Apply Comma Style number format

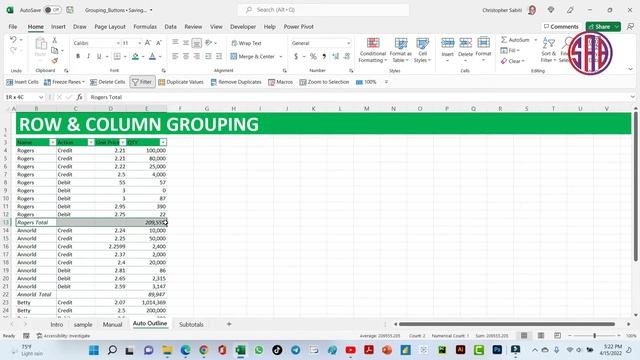[324, 56]
